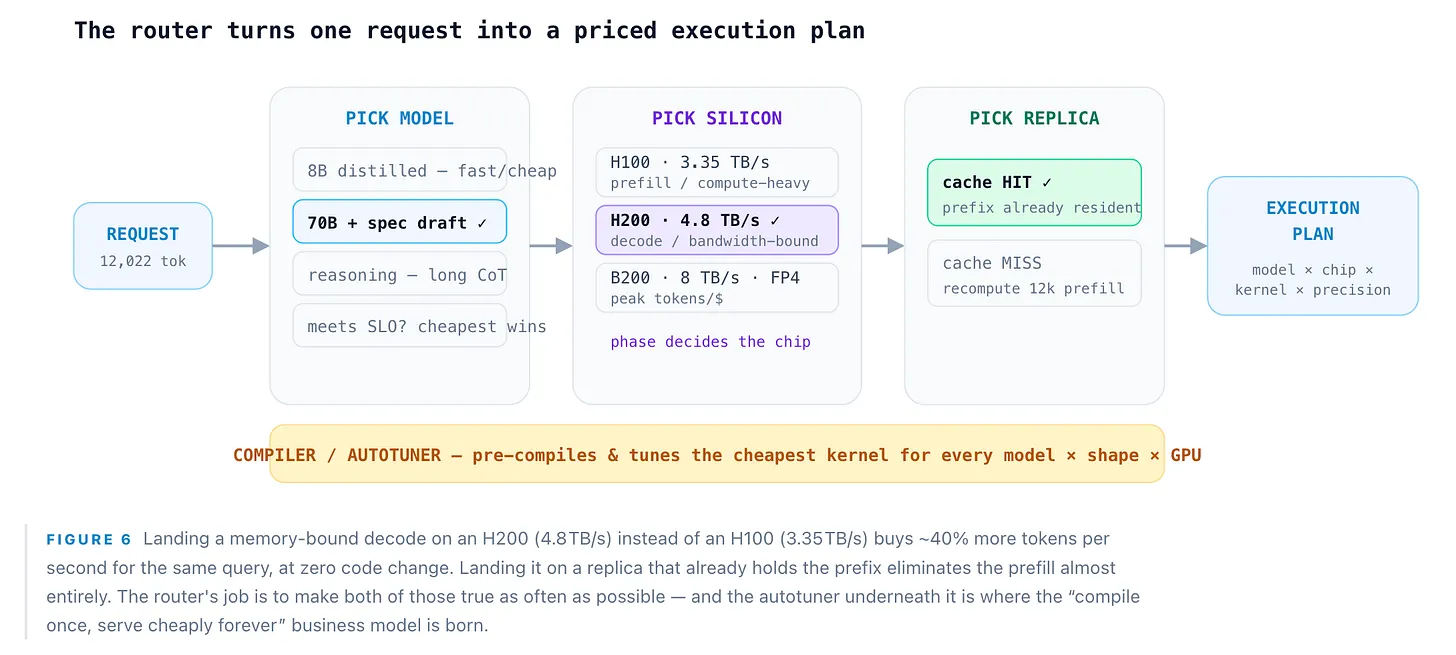This screenshot has height=655, width=1456.
Task: Select the 8B distilled fast/cheap option
Action: [x=400, y=170]
